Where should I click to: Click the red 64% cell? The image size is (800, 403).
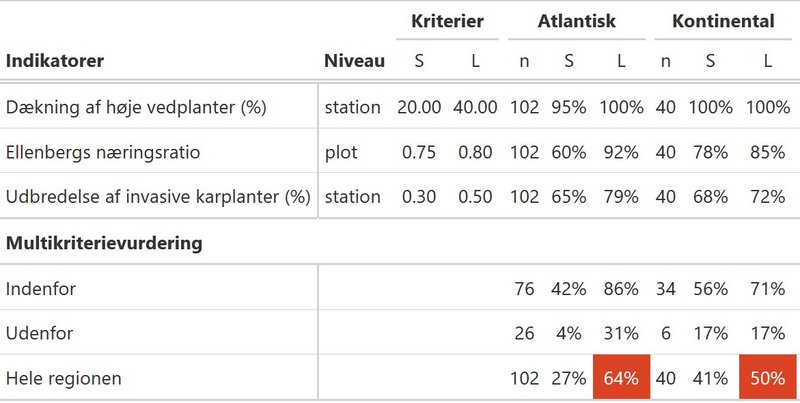[x=621, y=377]
